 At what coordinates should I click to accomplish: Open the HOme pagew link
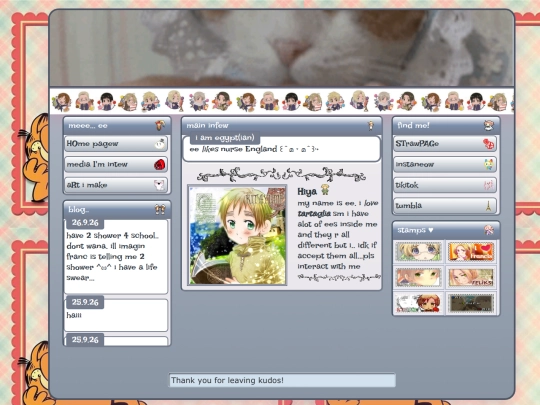(x=116, y=144)
